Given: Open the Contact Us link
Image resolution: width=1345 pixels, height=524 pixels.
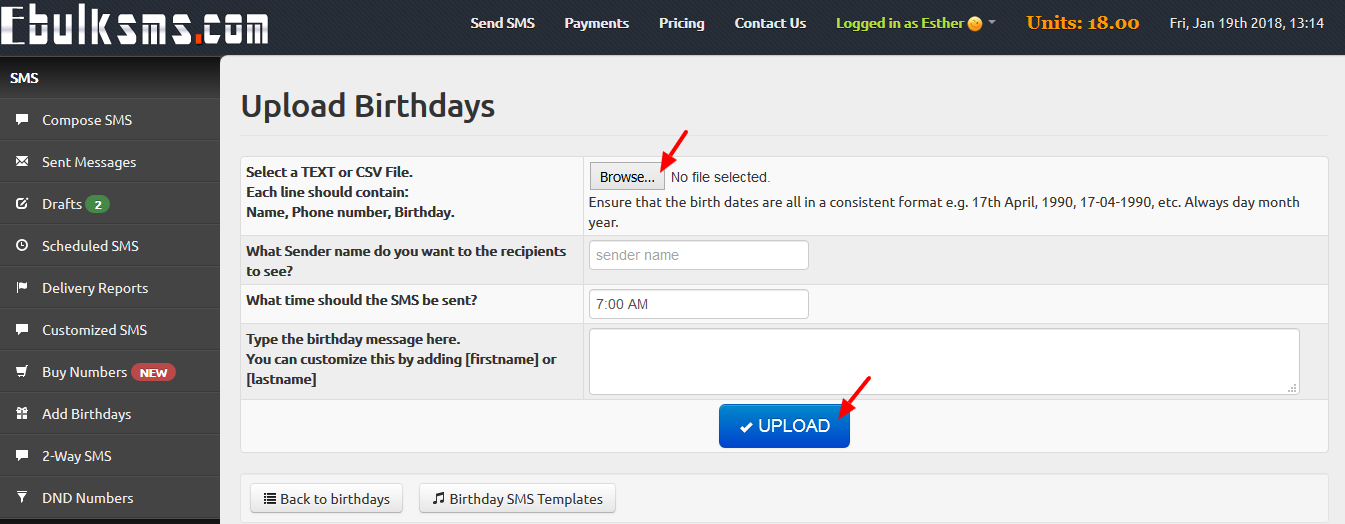Looking at the screenshot, I should click(x=770, y=23).
